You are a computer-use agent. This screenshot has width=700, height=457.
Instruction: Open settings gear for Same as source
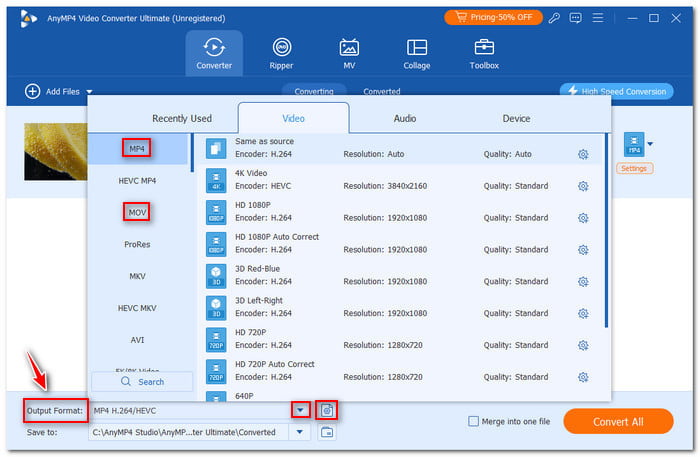583,154
